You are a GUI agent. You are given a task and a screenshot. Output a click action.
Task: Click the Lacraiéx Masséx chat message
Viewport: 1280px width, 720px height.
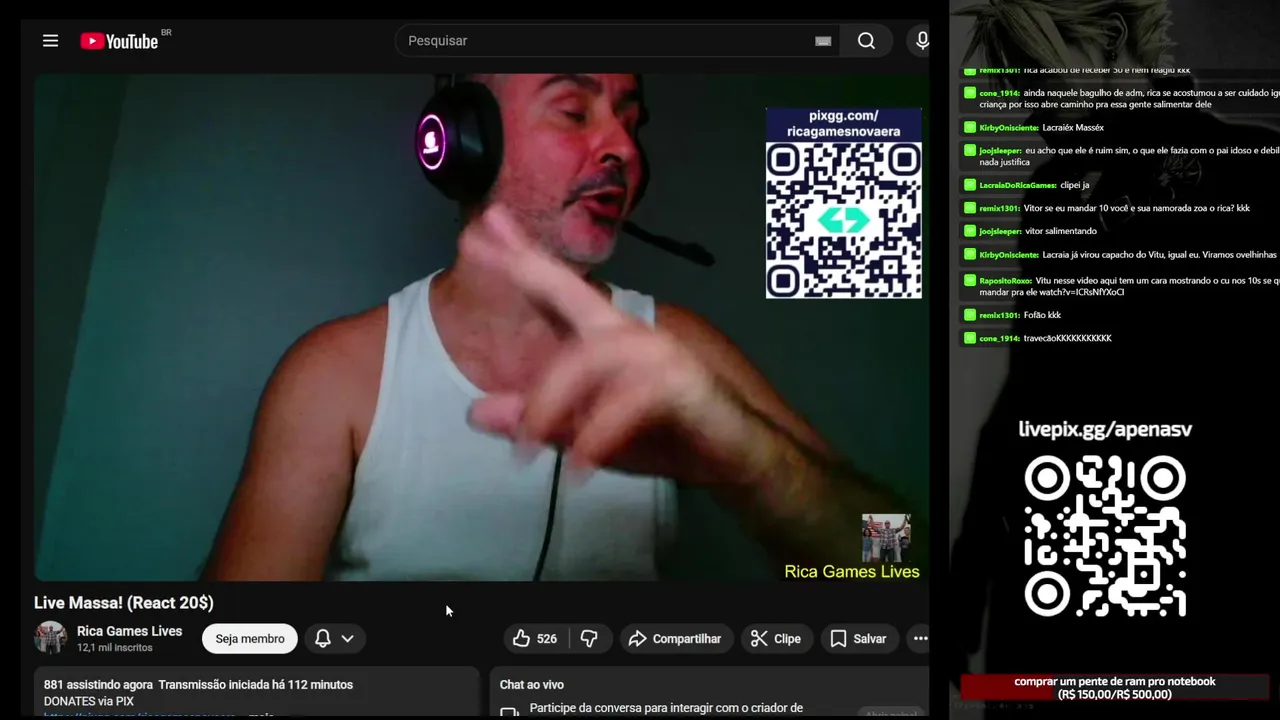(1034, 128)
